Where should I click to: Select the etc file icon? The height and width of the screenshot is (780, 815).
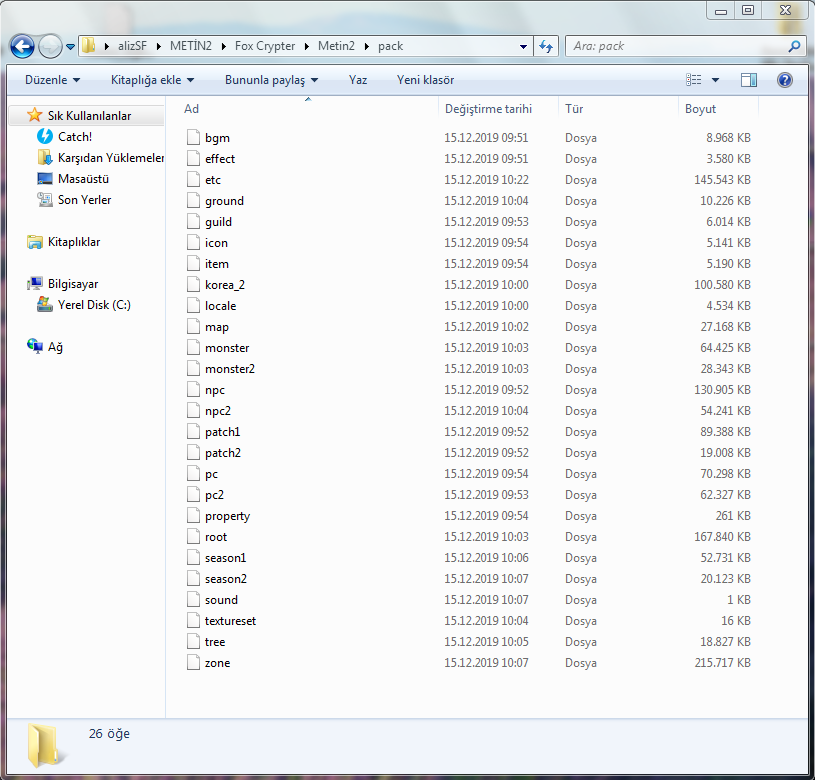193,180
